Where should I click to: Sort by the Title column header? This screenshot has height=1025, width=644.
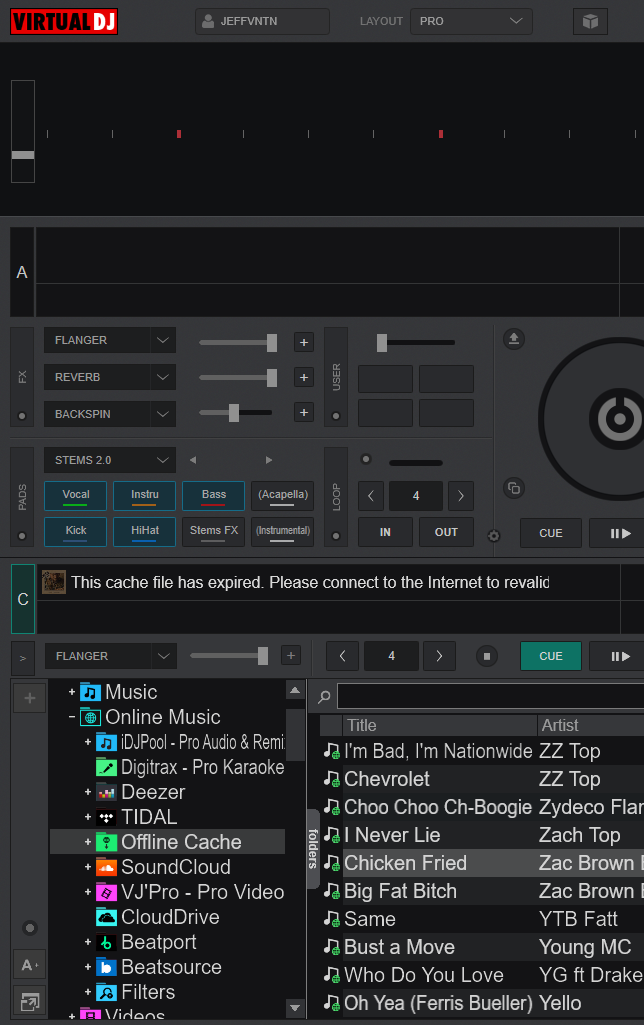(x=439, y=726)
